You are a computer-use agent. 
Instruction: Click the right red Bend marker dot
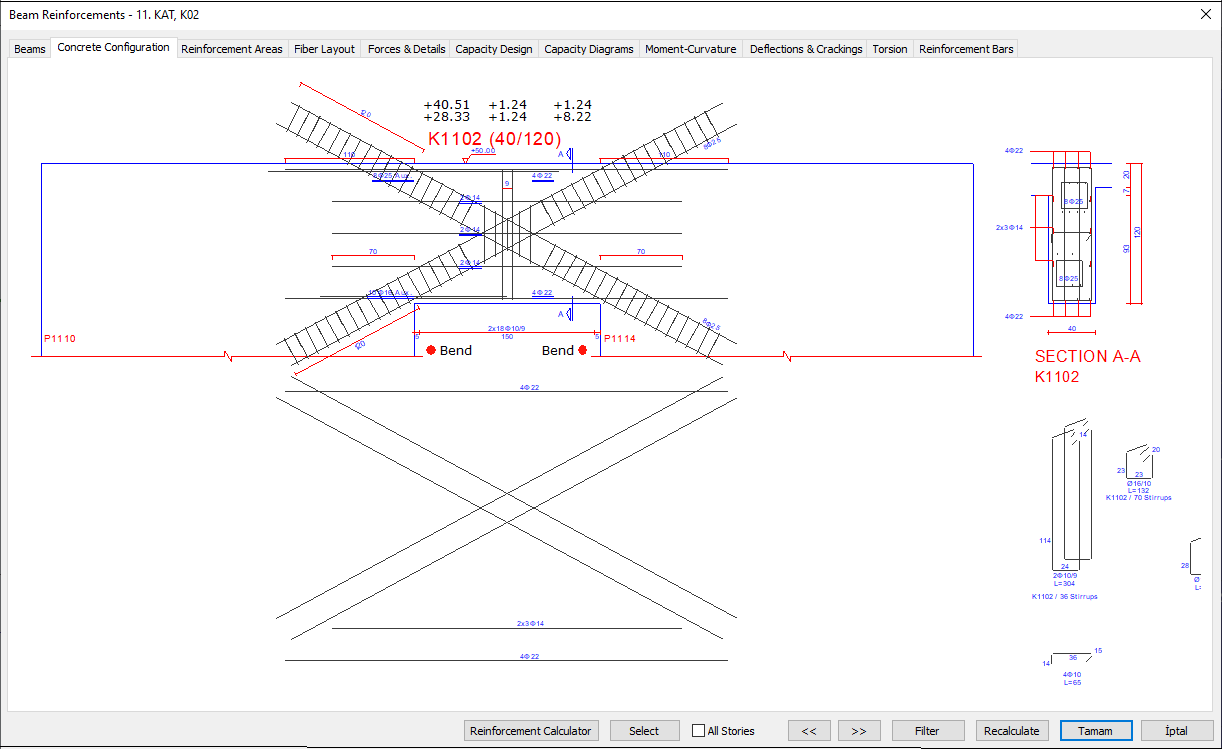click(x=583, y=350)
